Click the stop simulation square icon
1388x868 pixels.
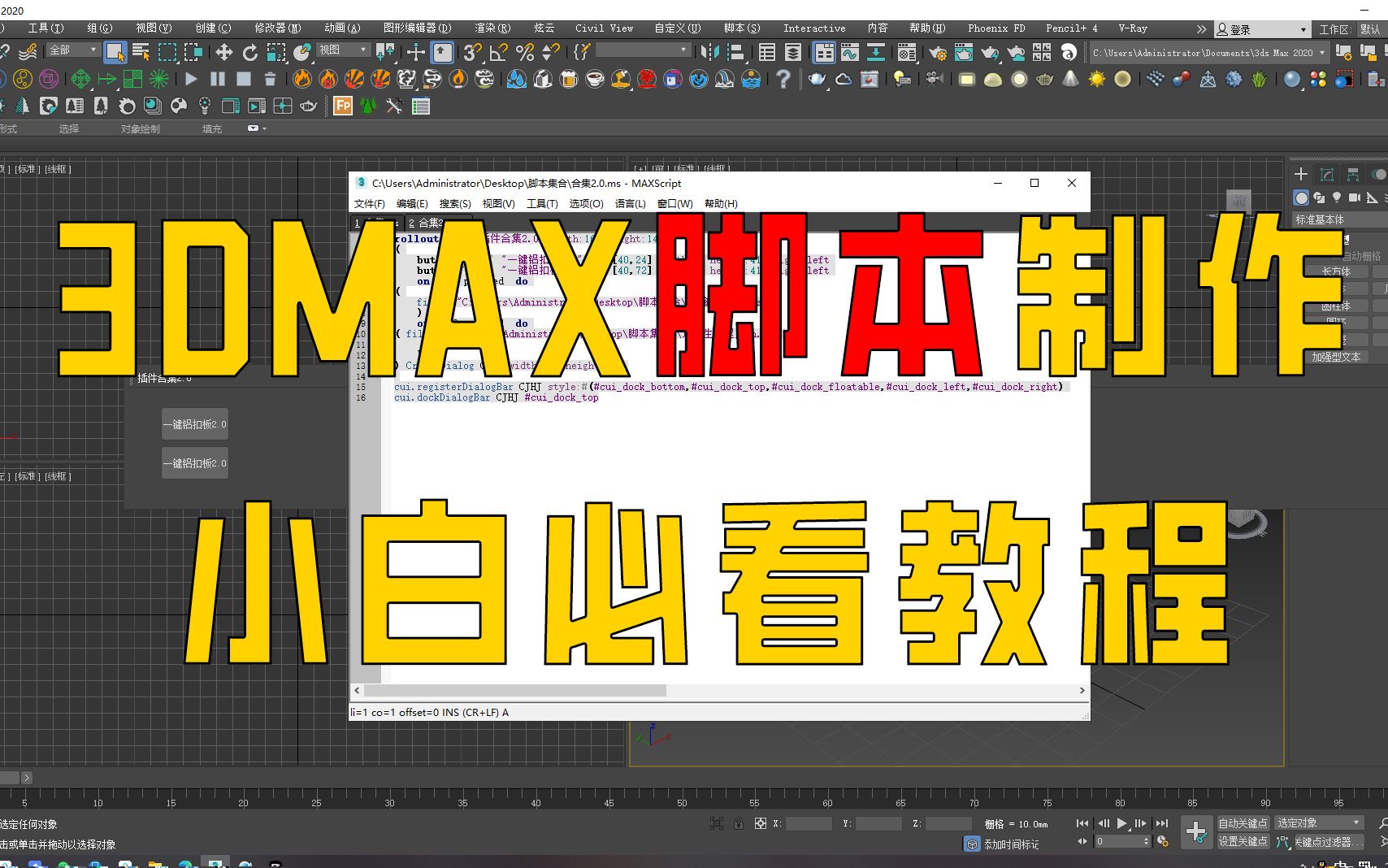244,79
